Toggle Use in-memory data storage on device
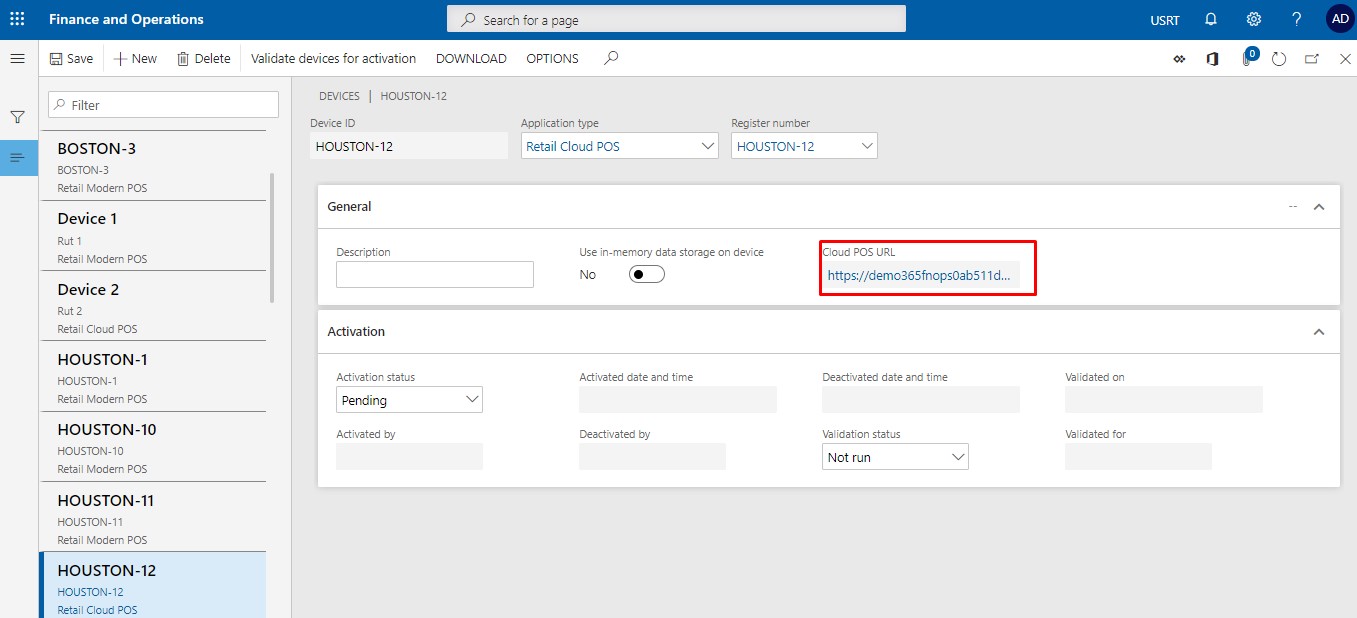The height and width of the screenshot is (618, 1357). point(646,275)
